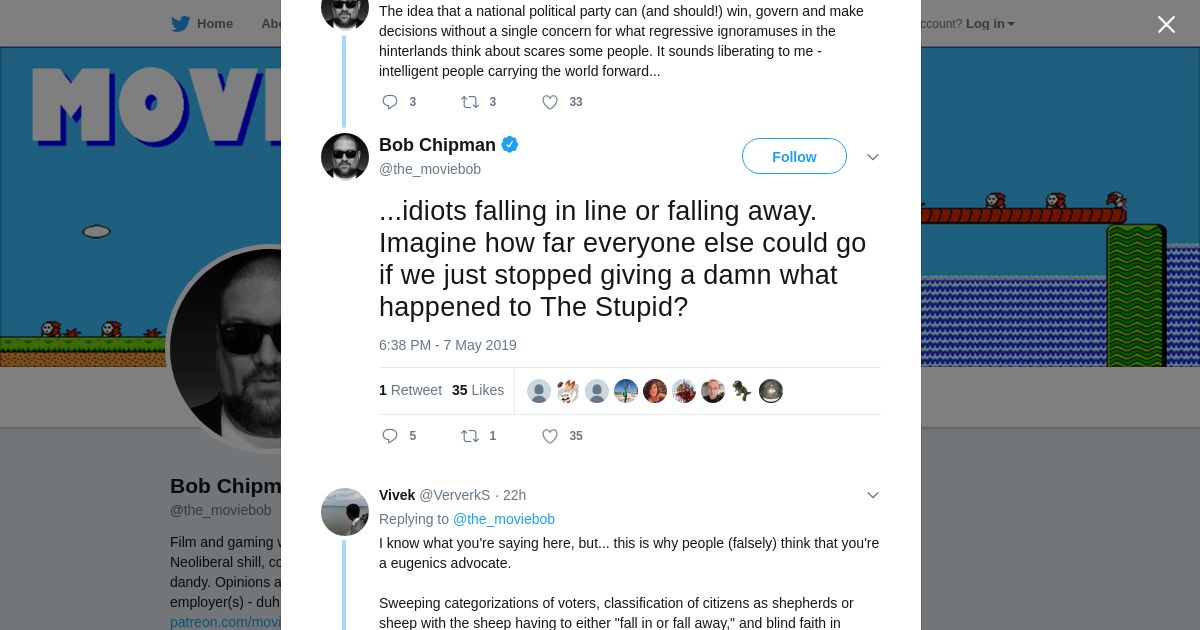Open the @the_moviebob mention link in reply
The image size is (1200, 630).
(504, 519)
